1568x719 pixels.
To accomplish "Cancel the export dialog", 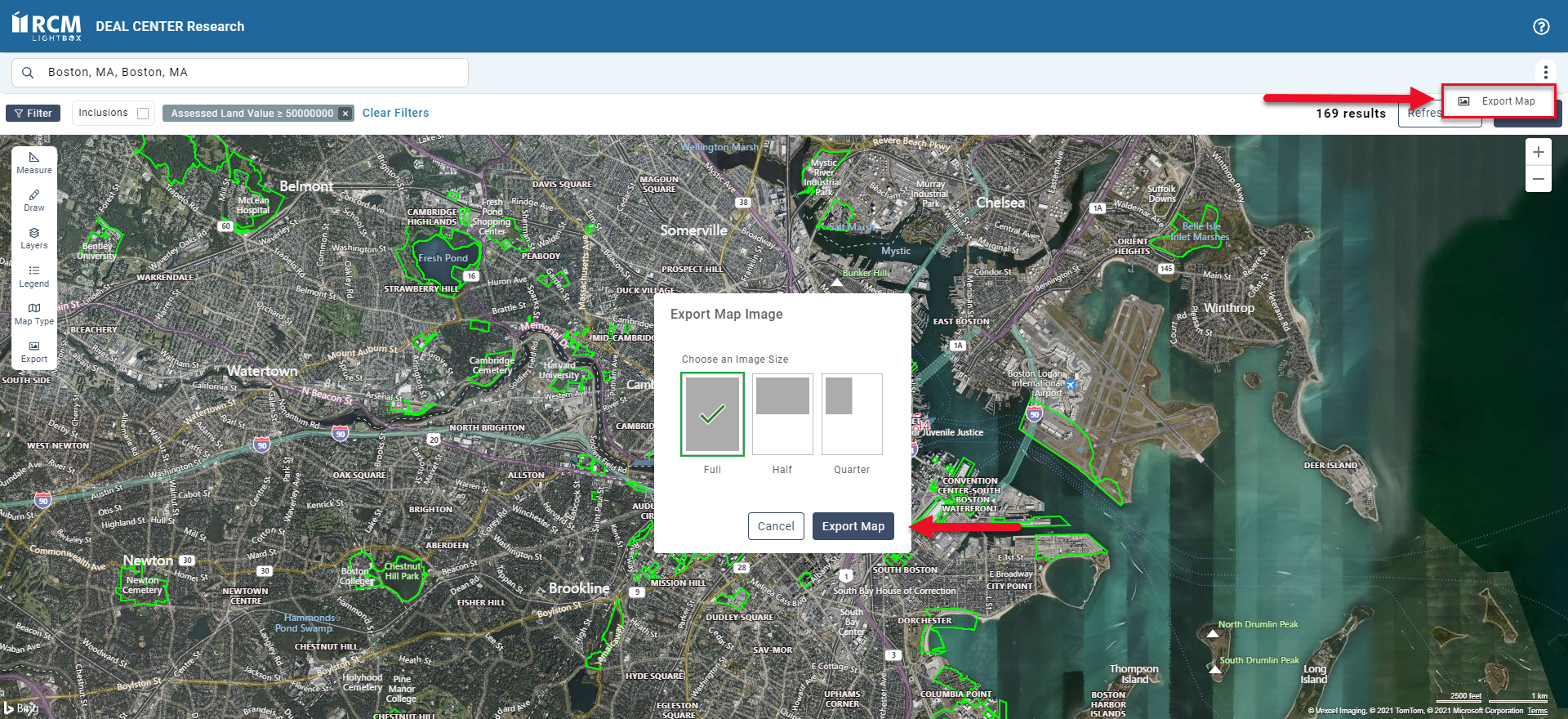I will coord(775,526).
